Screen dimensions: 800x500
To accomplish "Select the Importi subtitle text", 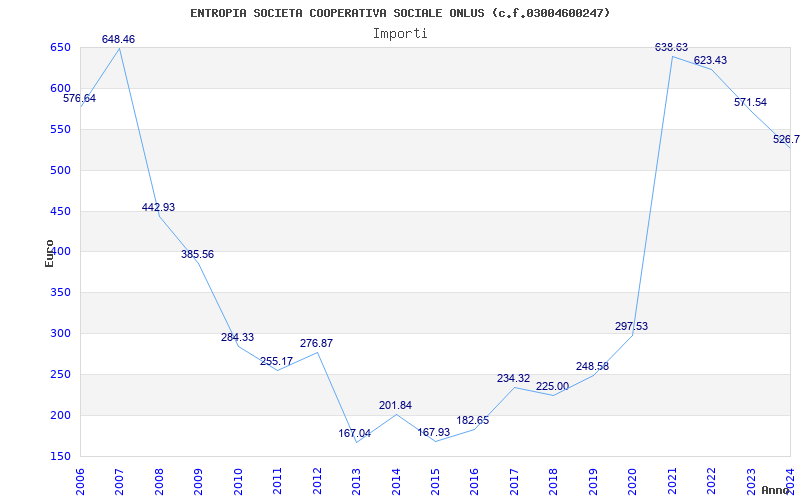I will (x=400, y=34).
